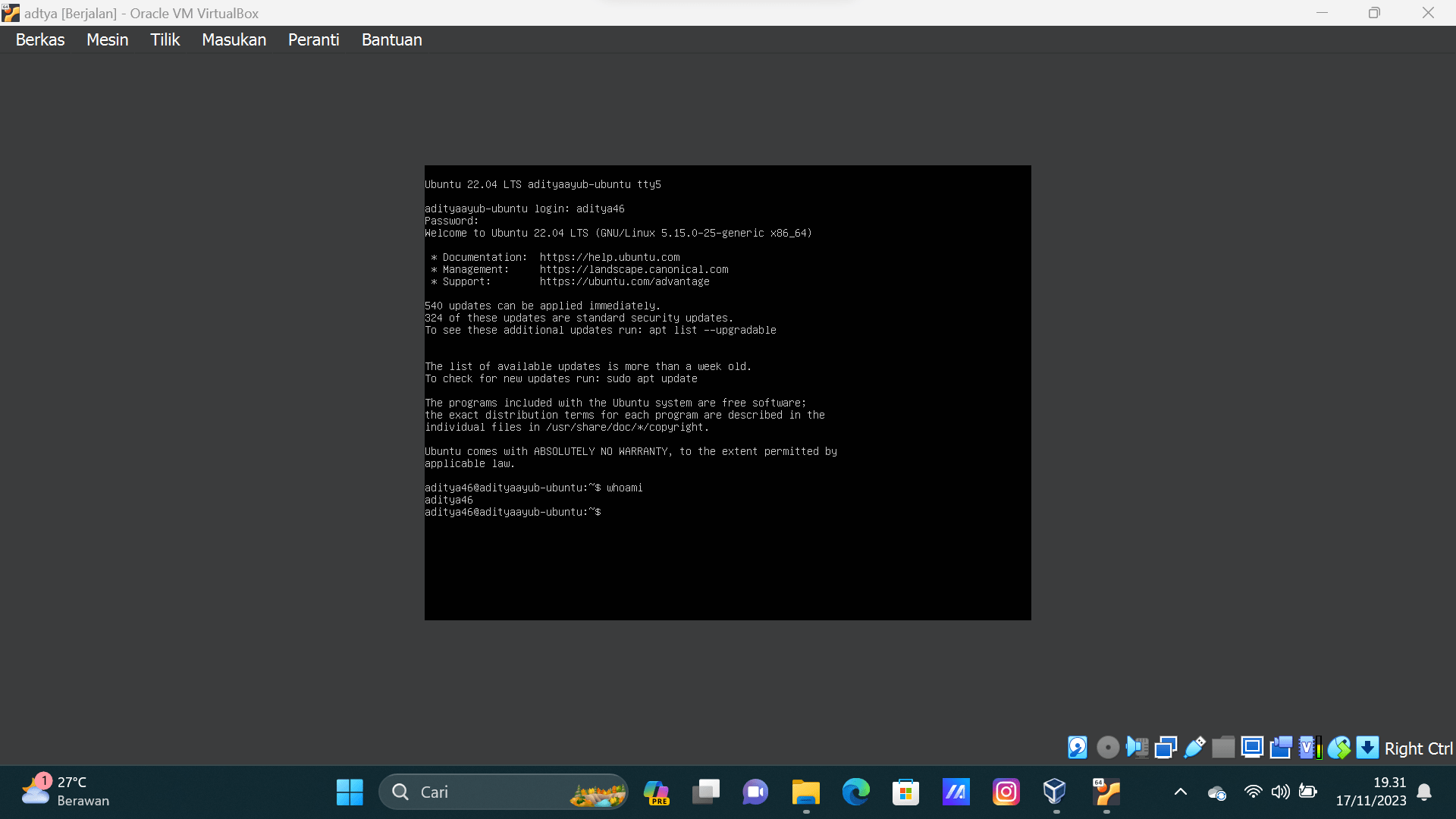Click the OneDrive cloud tray icon
1456x819 pixels.
pos(1217,793)
